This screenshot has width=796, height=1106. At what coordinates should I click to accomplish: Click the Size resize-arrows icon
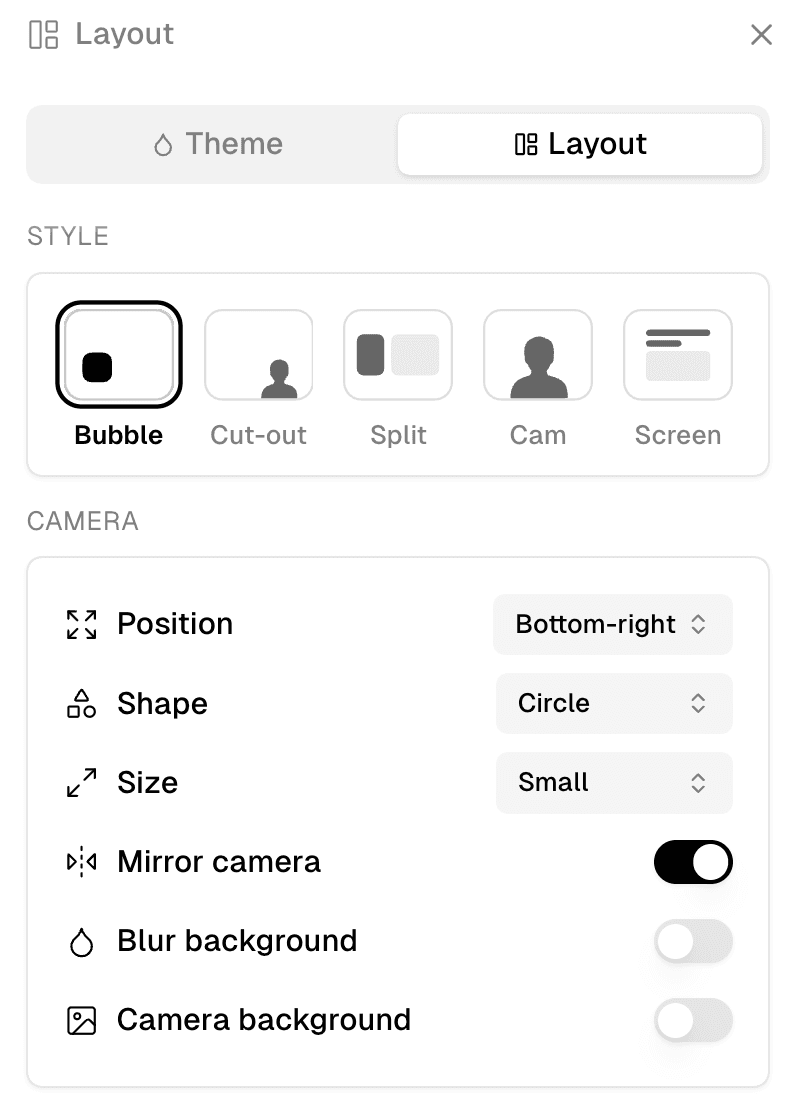pyautogui.click(x=81, y=782)
